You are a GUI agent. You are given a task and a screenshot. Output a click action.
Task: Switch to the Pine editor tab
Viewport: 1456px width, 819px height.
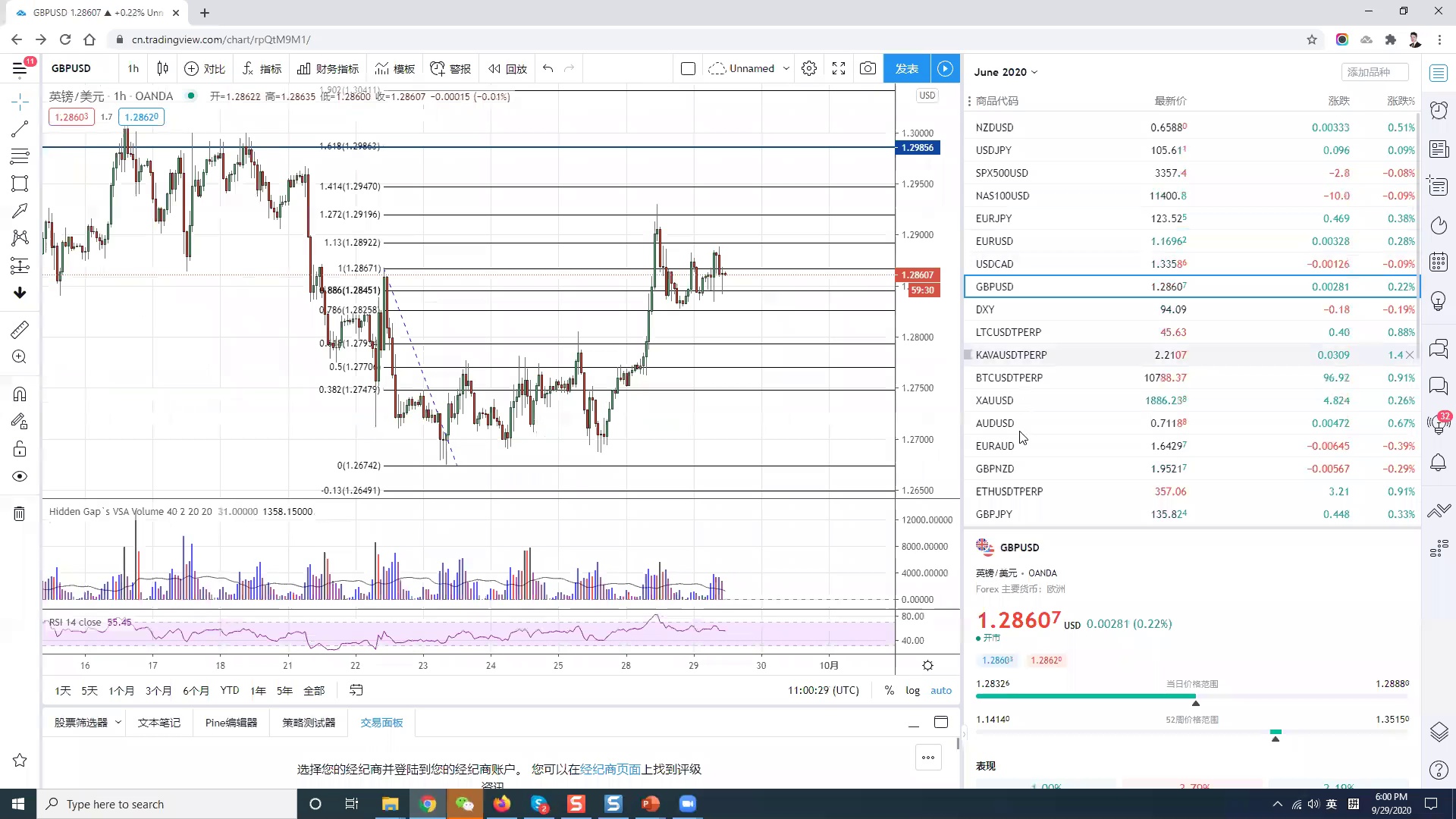tap(231, 722)
